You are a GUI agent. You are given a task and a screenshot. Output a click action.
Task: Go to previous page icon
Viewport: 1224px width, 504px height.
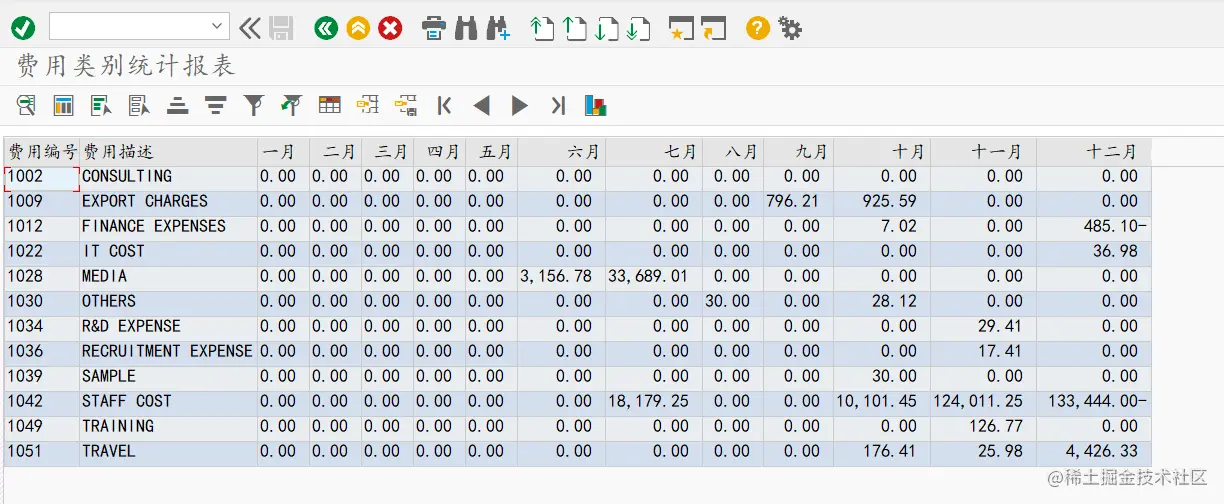coord(575,28)
